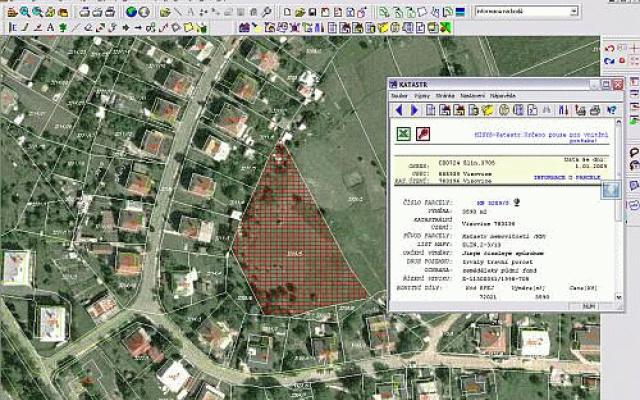This screenshot has width=640, height=400.
Task: Click the undo arrow icon in right panel
Action: tap(609, 49)
